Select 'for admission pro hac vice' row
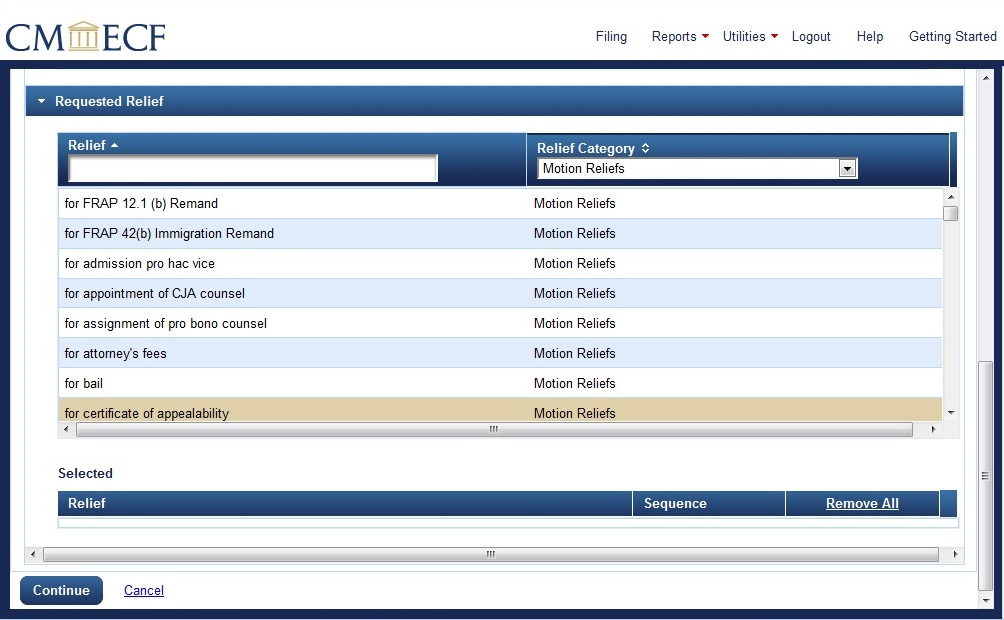Screen dimensions: 1004x620 (139, 264)
